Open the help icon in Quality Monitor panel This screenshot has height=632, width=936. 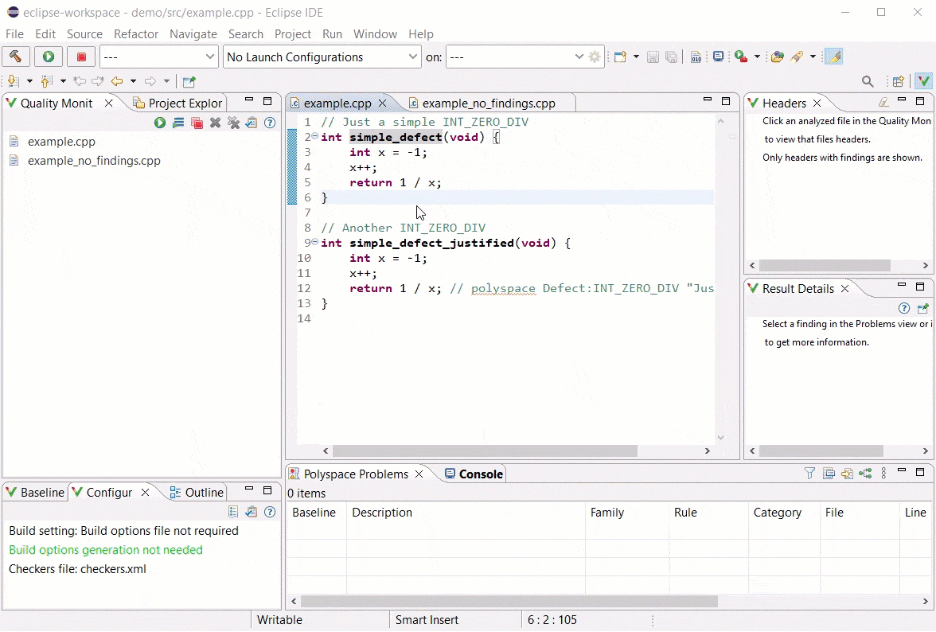268,123
